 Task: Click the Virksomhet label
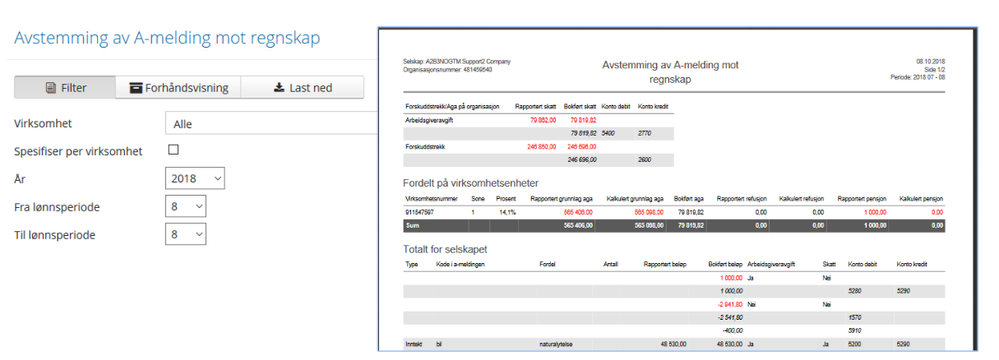(x=43, y=124)
